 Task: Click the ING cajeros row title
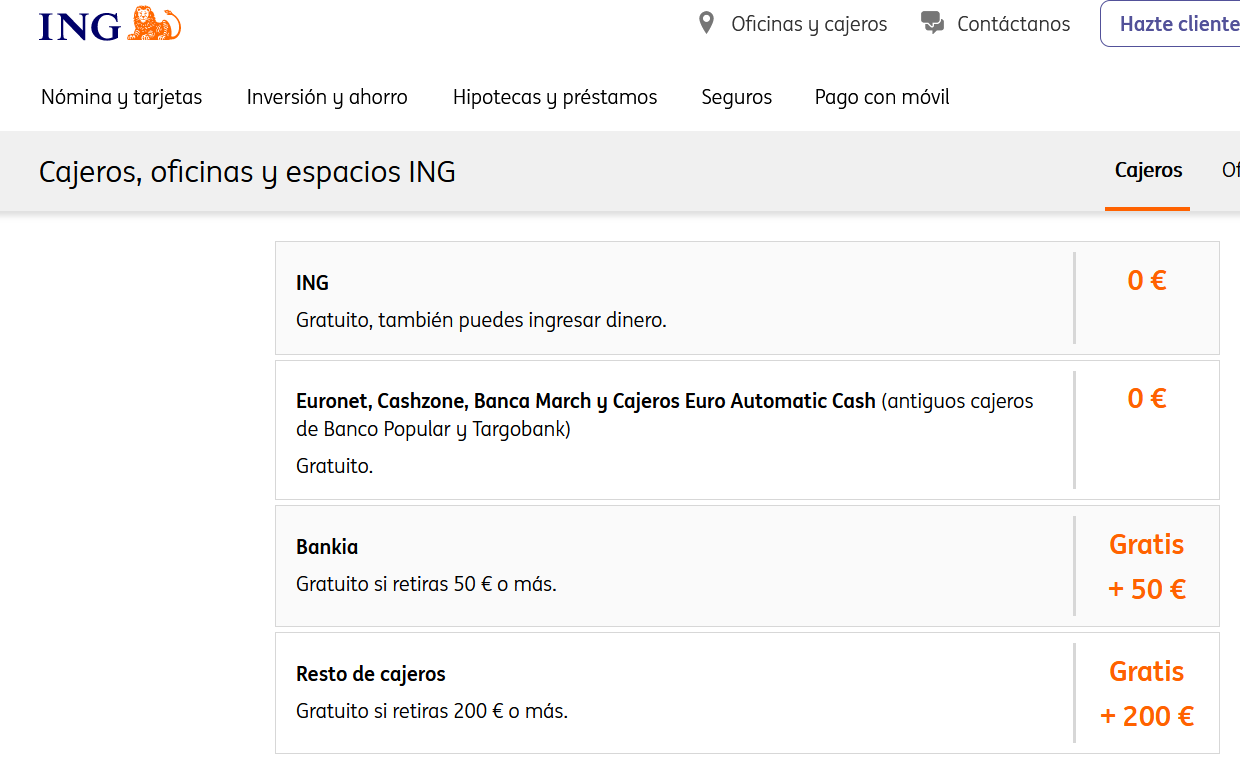point(312,283)
